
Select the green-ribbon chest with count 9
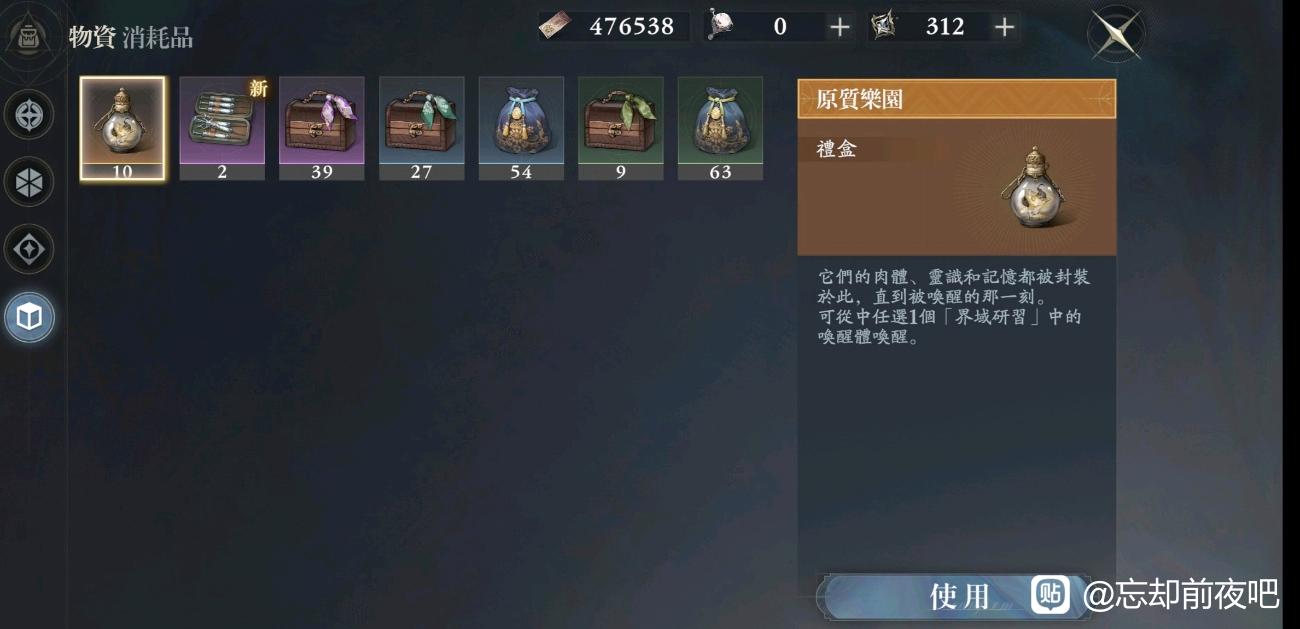(621, 128)
